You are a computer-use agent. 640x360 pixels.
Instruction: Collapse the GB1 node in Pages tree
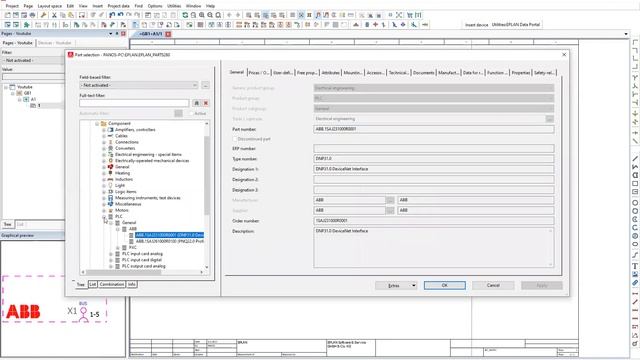[12, 93]
